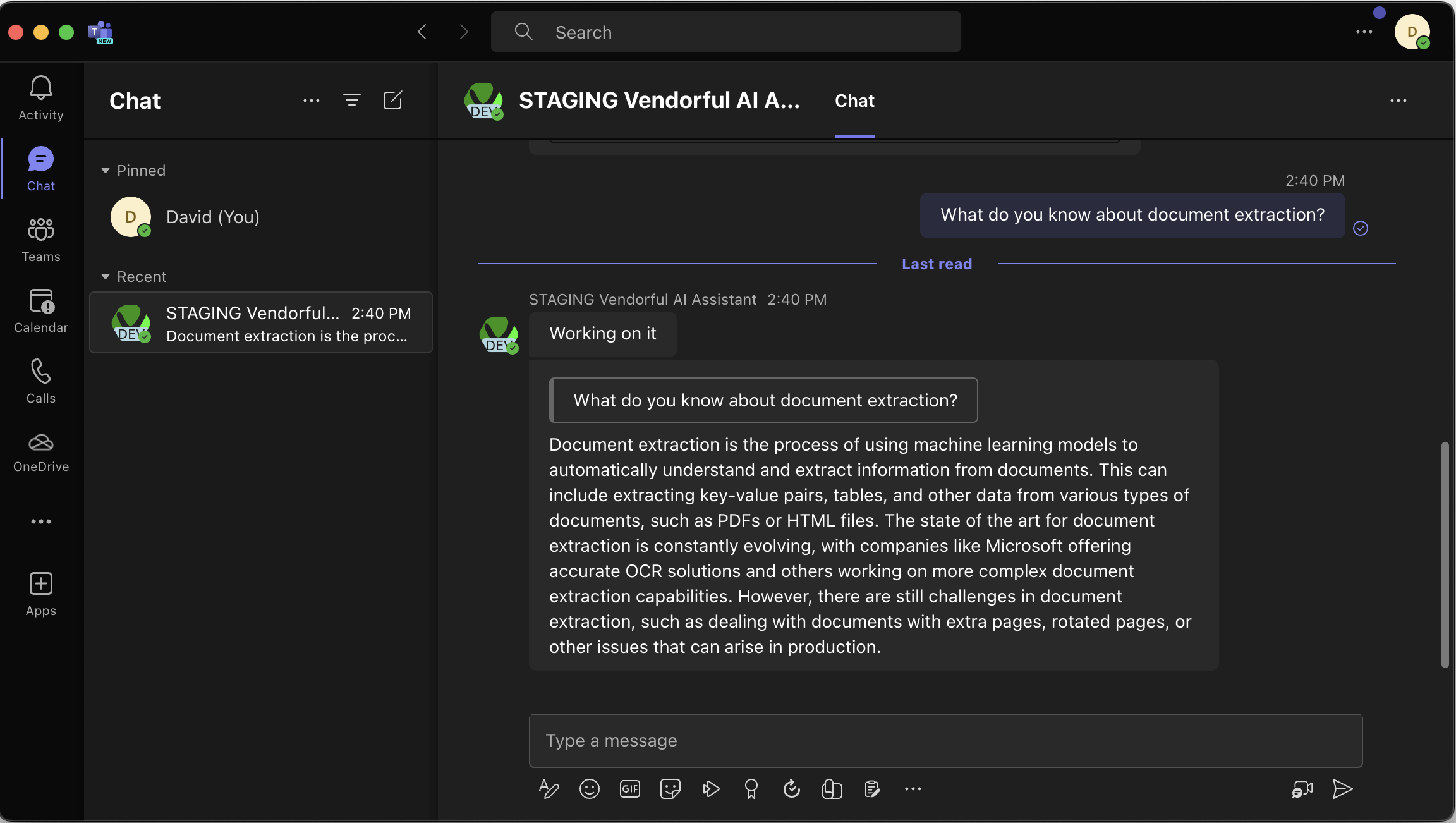
Task: Click the GIF icon below message box
Action: [x=629, y=789]
